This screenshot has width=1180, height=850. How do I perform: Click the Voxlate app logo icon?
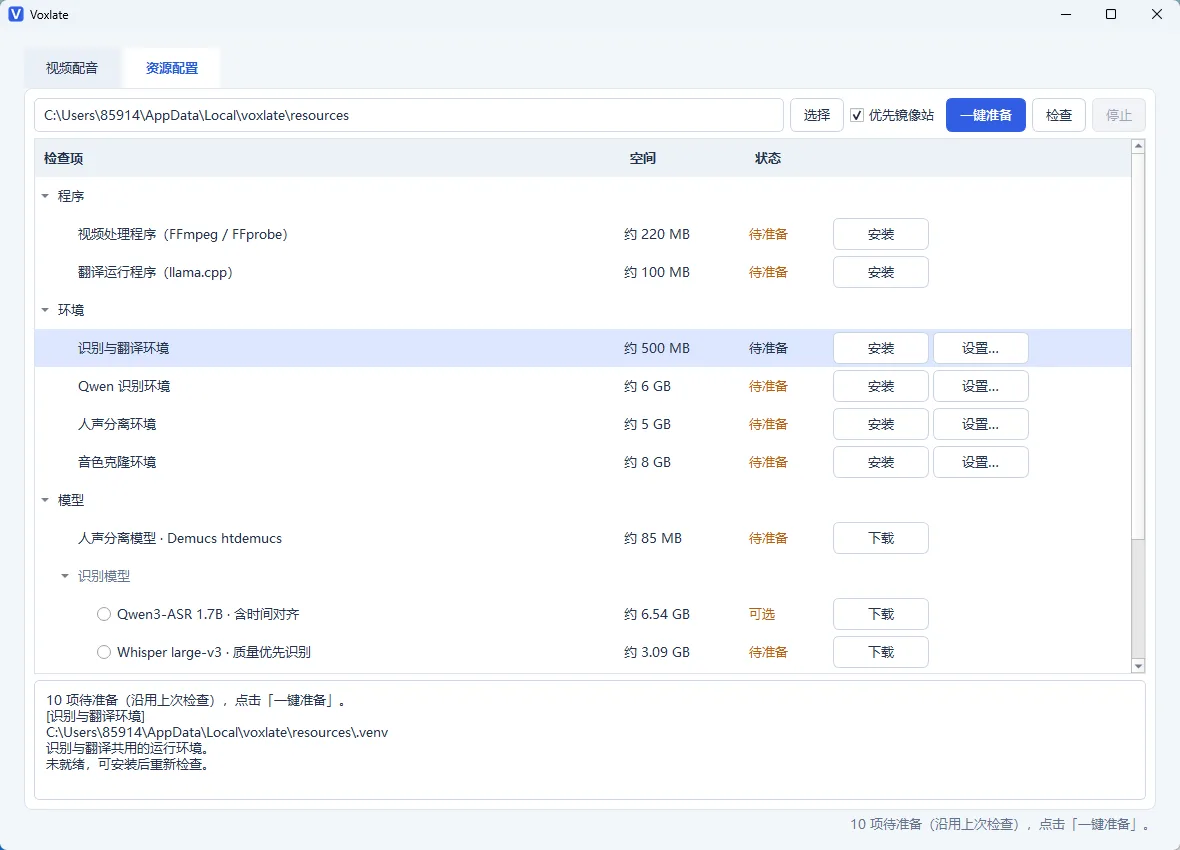(16, 14)
